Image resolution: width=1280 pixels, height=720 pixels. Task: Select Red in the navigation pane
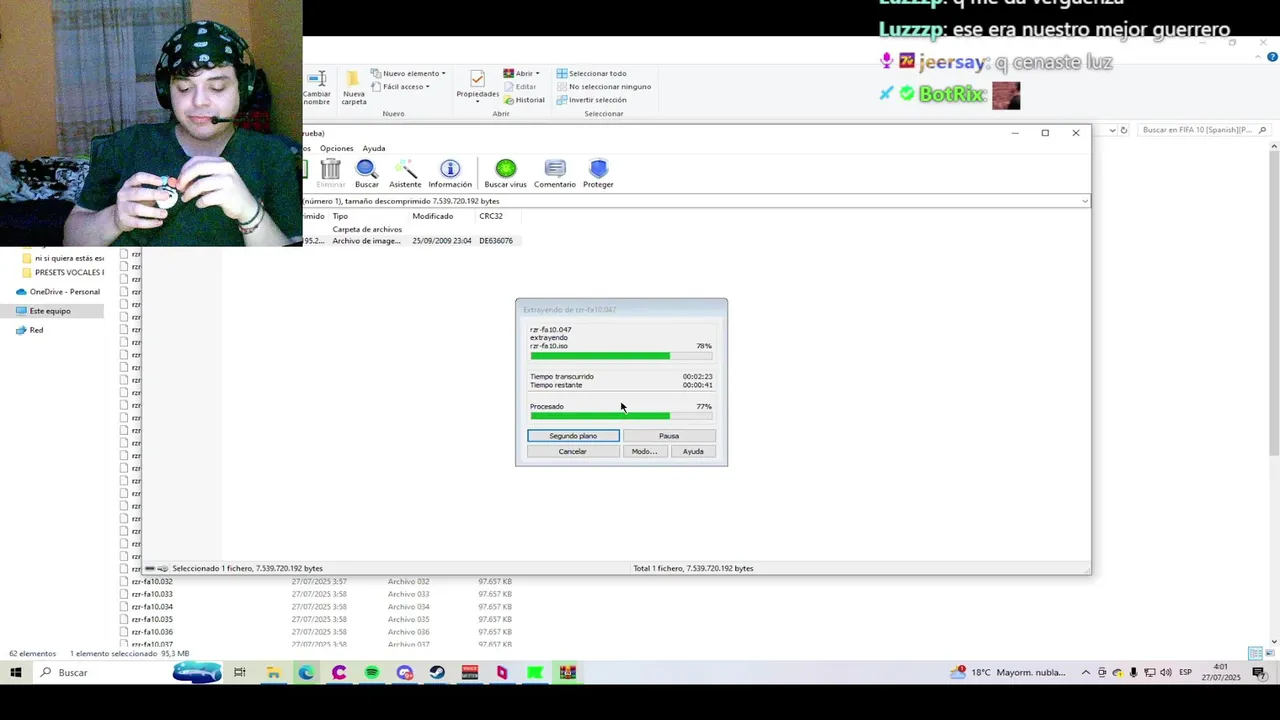click(x=36, y=330)
